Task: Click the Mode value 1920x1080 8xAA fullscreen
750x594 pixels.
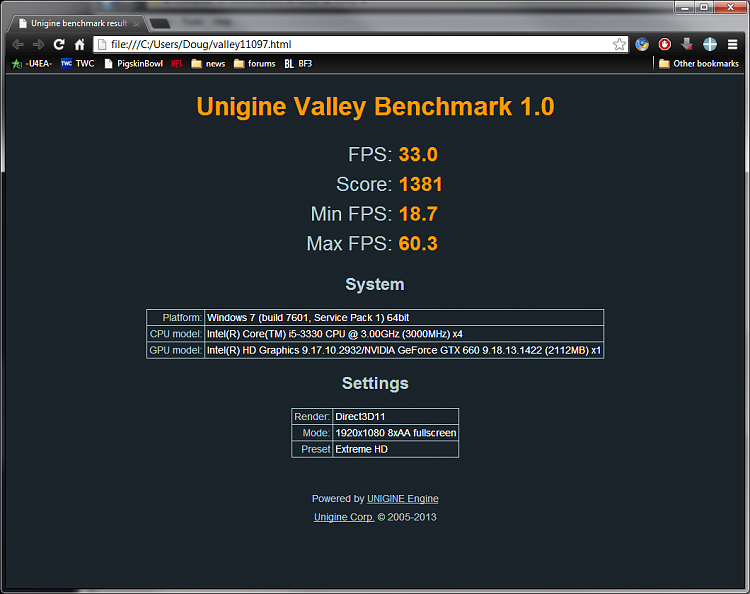Action: click(x=395, y=433)
